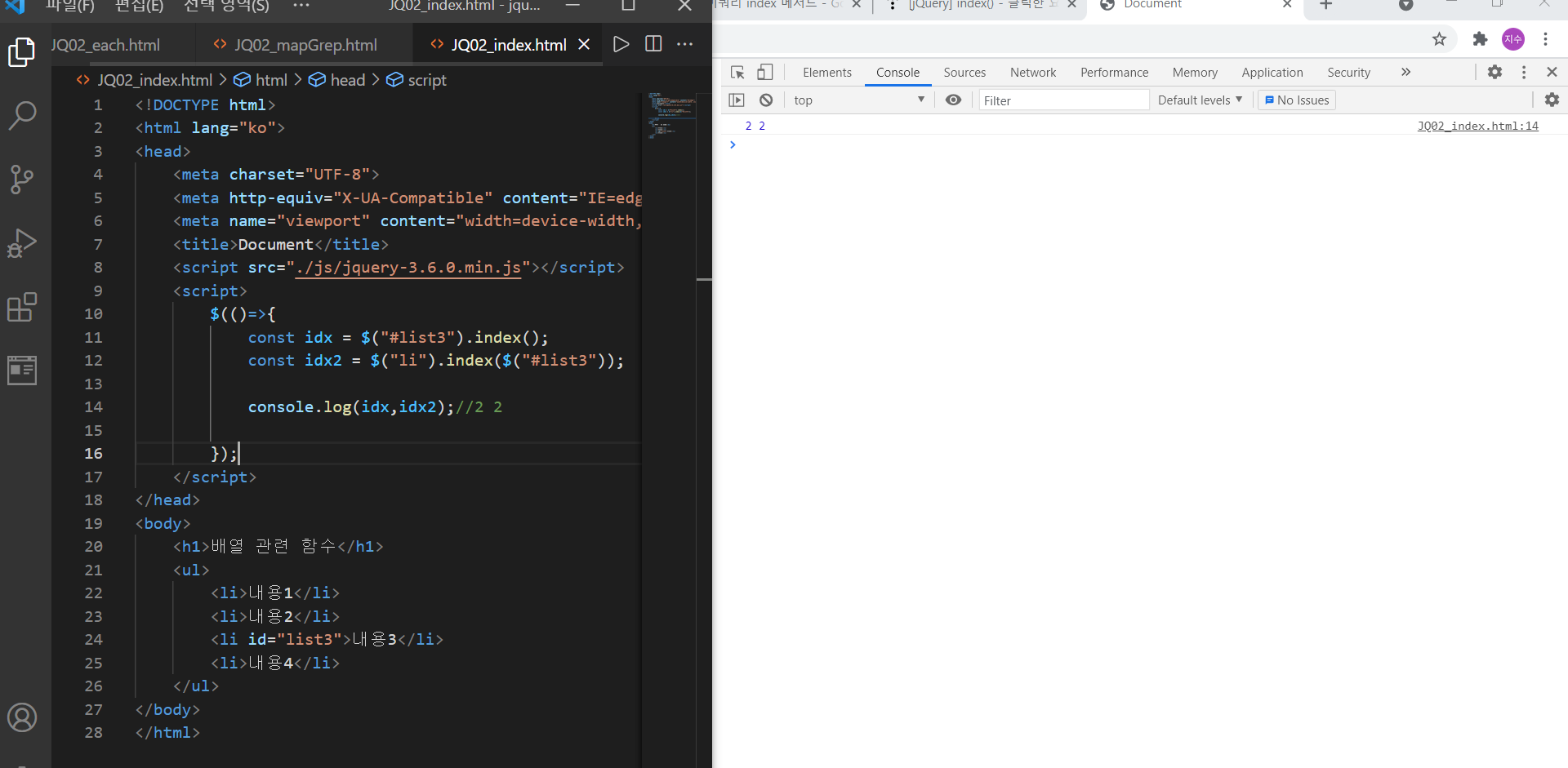The image size is (1568, 768).
Task: Switch to the Performance tab
Action: tap(1114, 72)
